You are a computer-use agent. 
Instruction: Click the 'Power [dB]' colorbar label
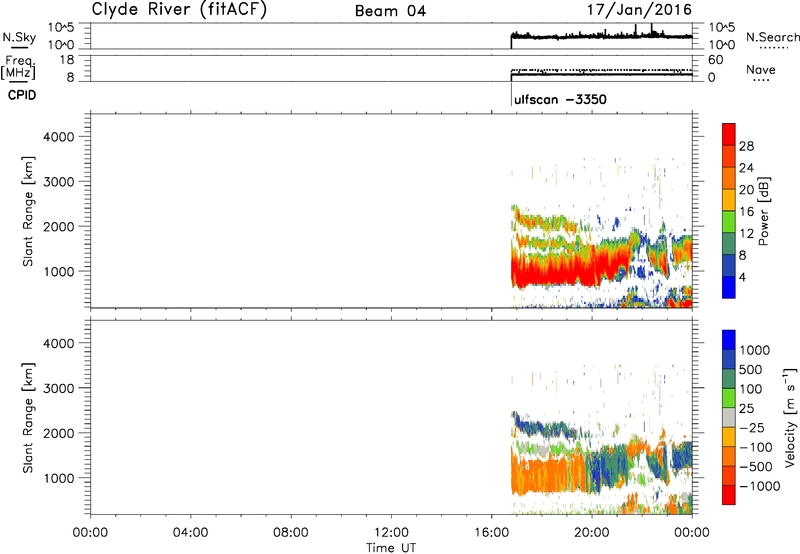(763, 211)
